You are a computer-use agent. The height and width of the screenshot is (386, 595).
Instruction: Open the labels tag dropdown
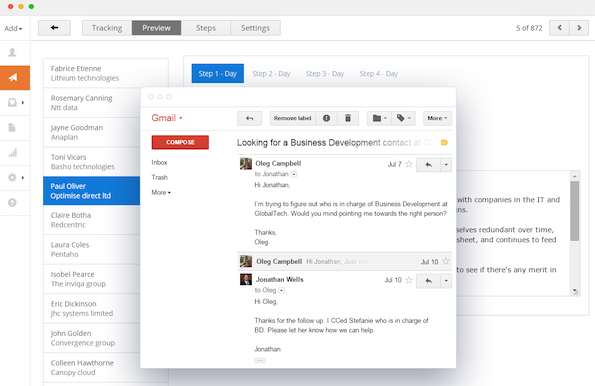(x=403, y=118)
